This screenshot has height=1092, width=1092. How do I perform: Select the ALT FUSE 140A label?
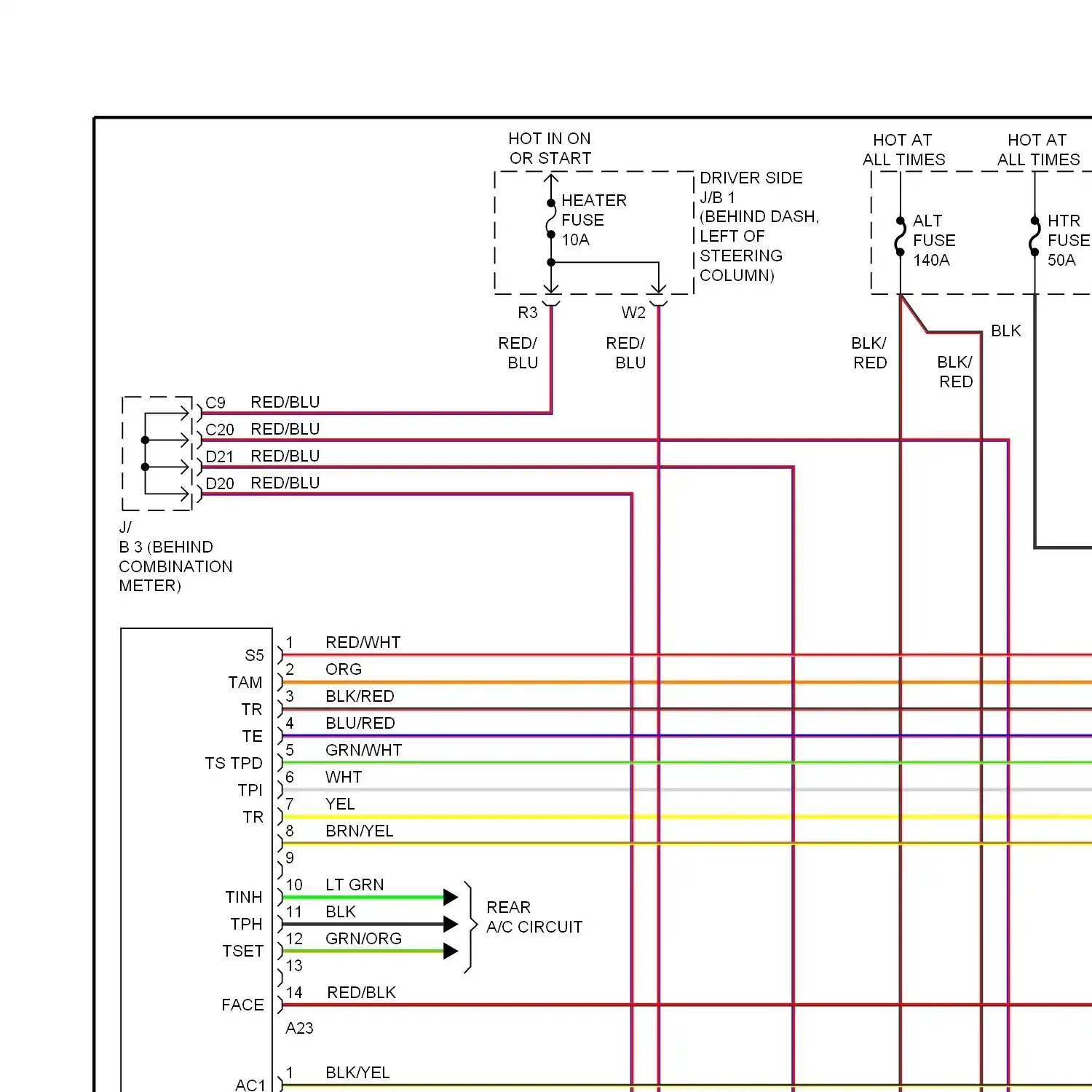coord(934,240)
